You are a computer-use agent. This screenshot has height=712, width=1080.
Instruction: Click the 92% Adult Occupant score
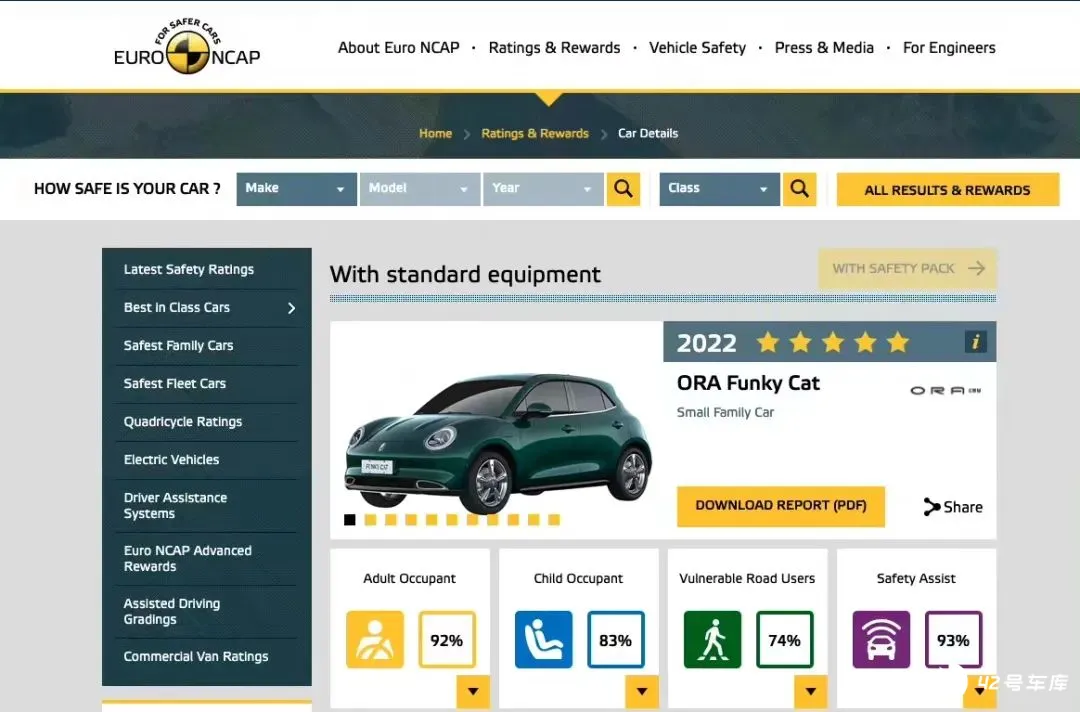447,640
